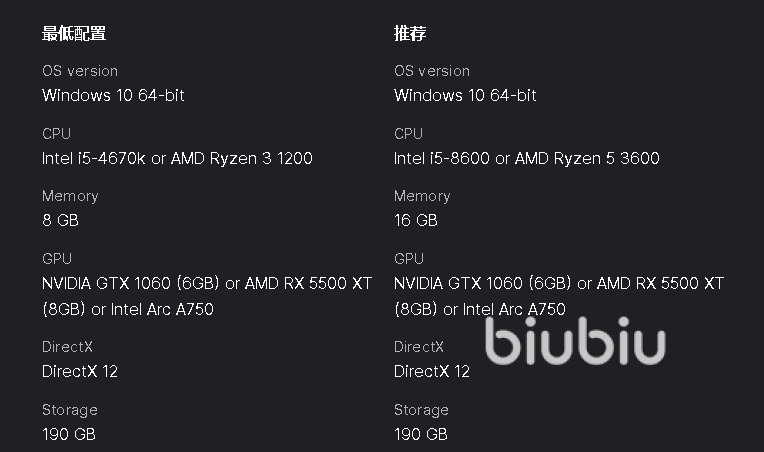The image size is (764, 452).
Task: Click the OS version label under 推荐
Action: coord(432,71)
